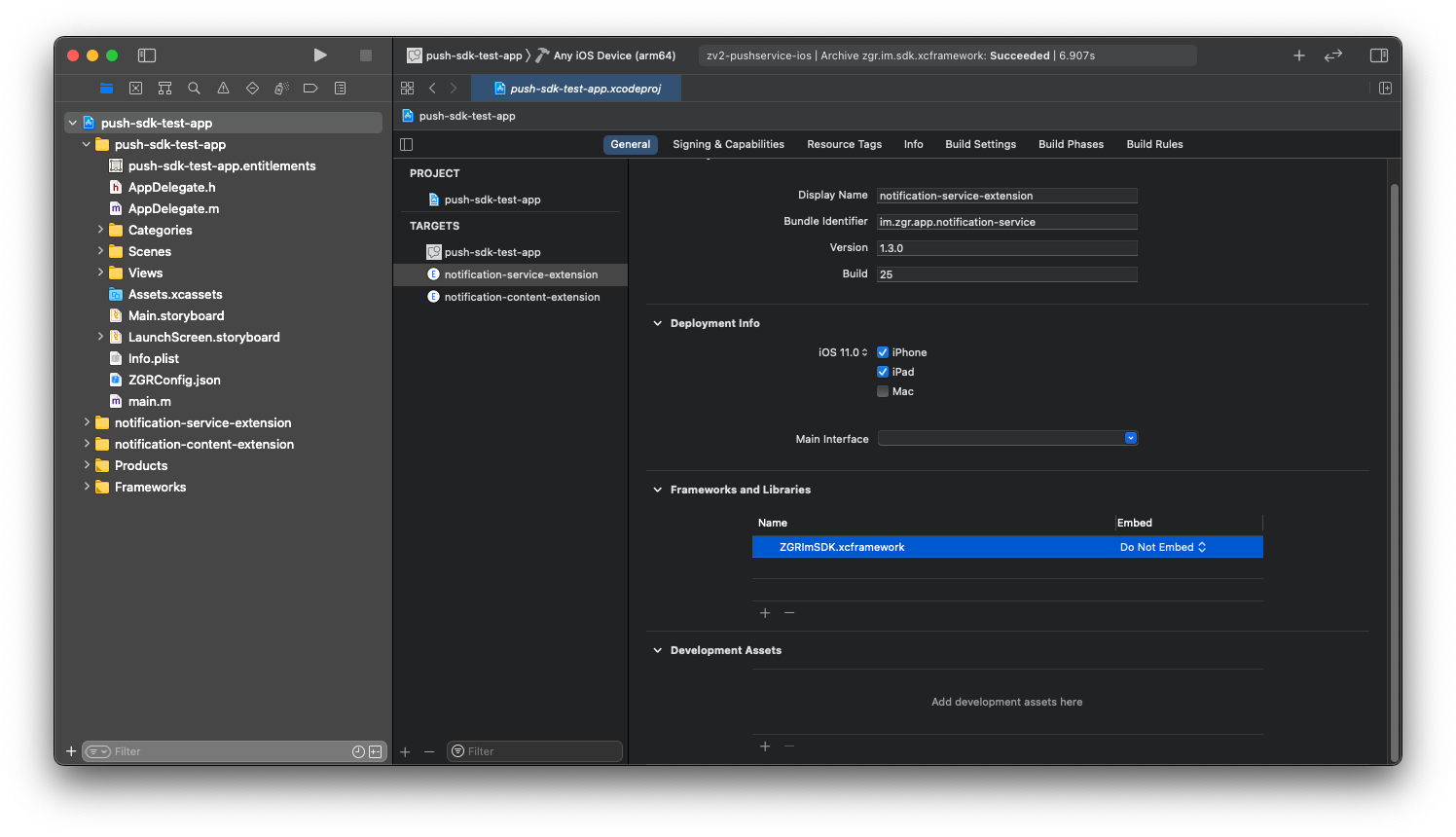Add a development asset
This screenshot has height=837, width=1456.
(765, 746)
